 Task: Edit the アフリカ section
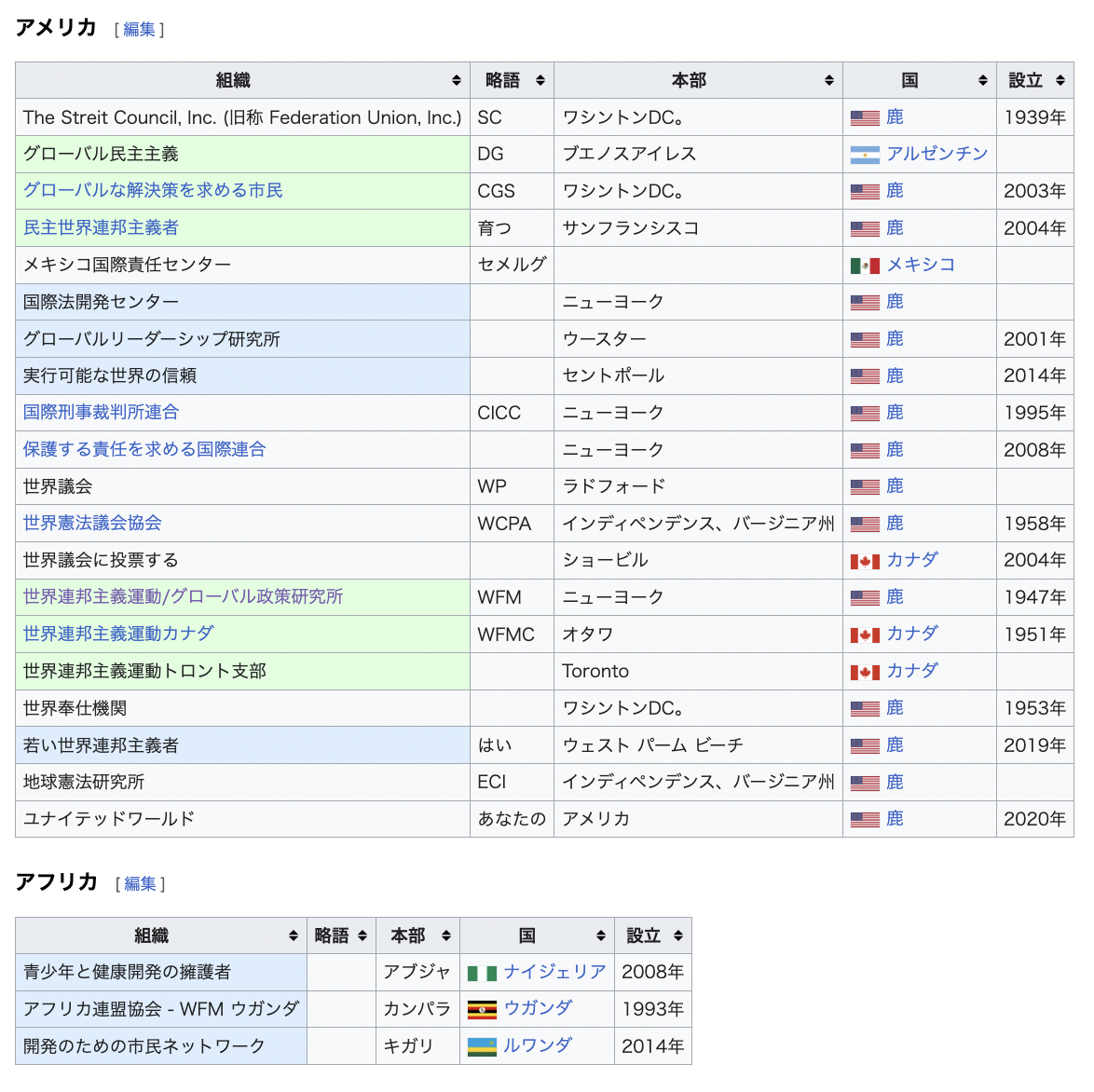[140, 883]
